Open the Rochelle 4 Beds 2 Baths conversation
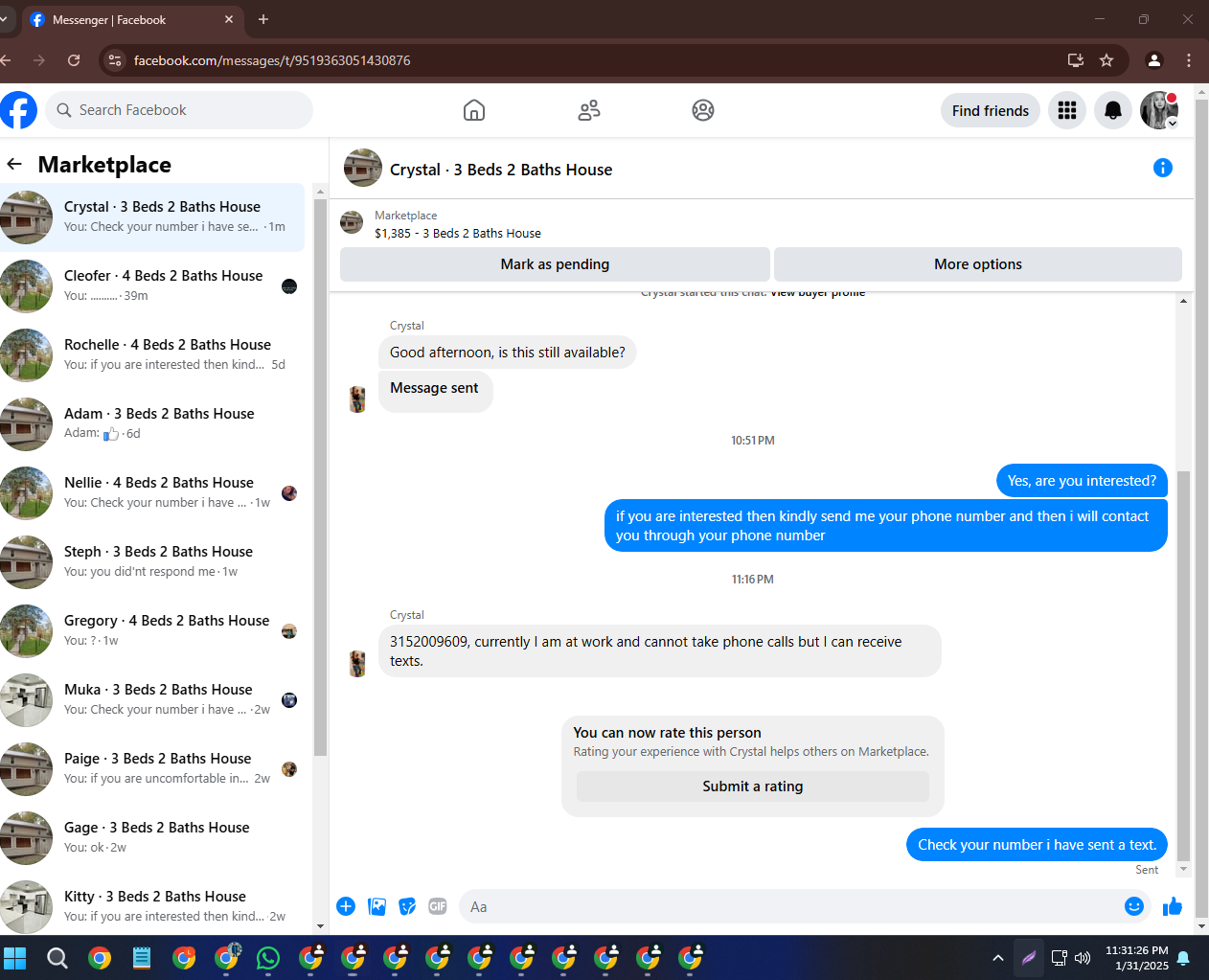 152,355
